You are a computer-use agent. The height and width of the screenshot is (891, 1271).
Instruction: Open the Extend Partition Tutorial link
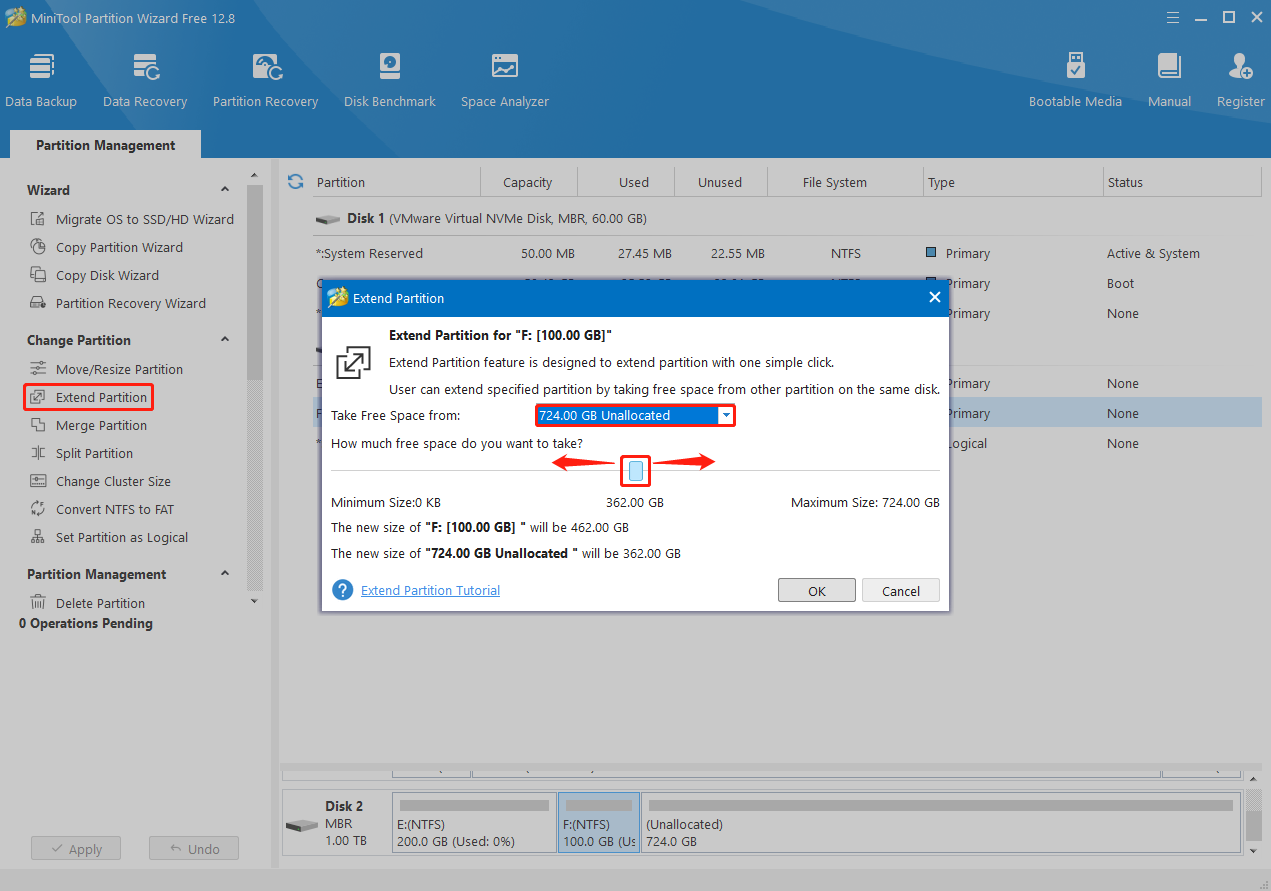click(x=430, y=590)
